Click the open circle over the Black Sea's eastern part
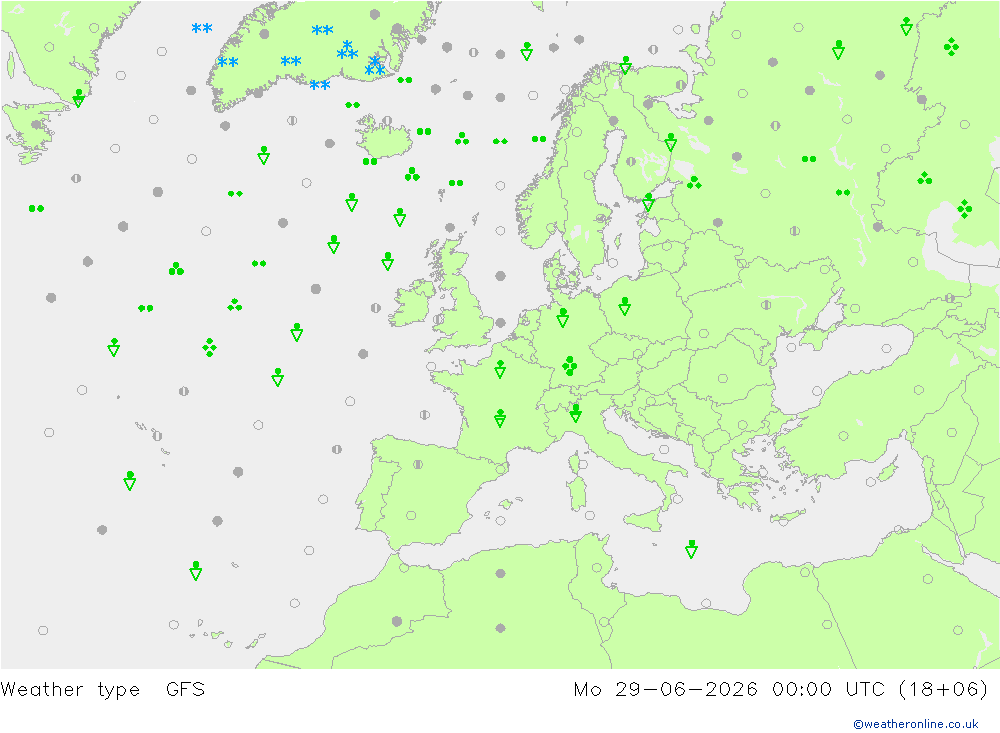1000x733 pixels. [886, 348]
